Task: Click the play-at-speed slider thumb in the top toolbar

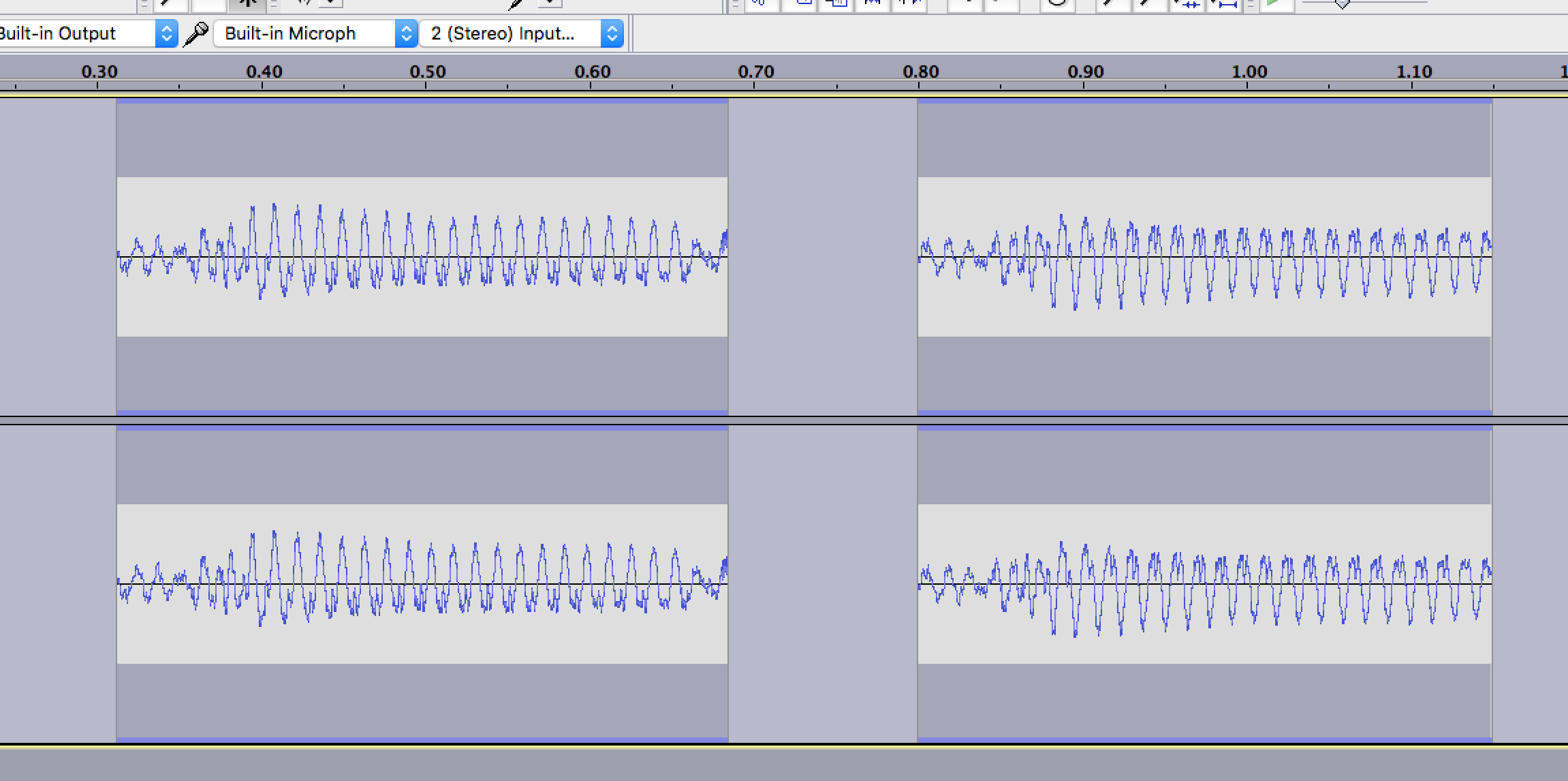Action: [1342, 3]
